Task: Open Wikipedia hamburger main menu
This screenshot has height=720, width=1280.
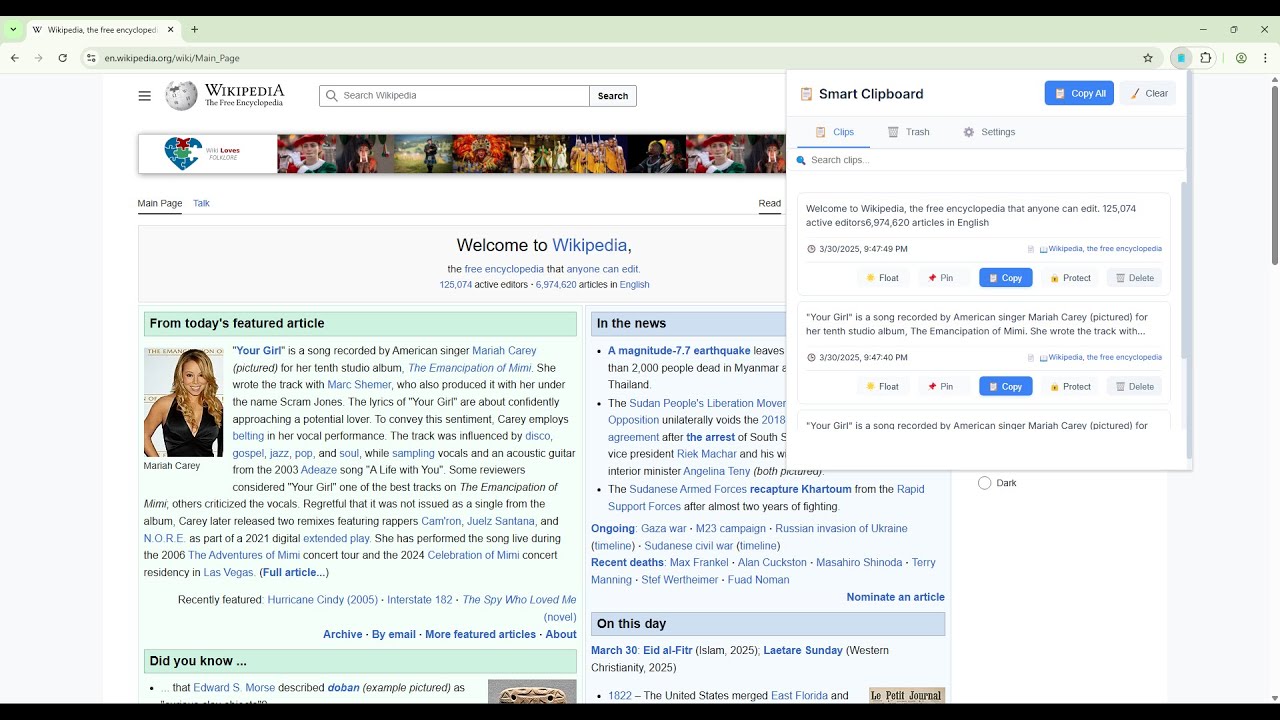Action: [145, 96]
